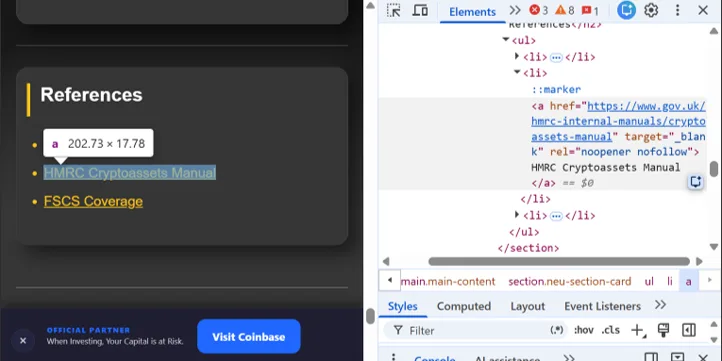
Task: Click the ellipsis in the last li node
Action: [x=556, y=216]
